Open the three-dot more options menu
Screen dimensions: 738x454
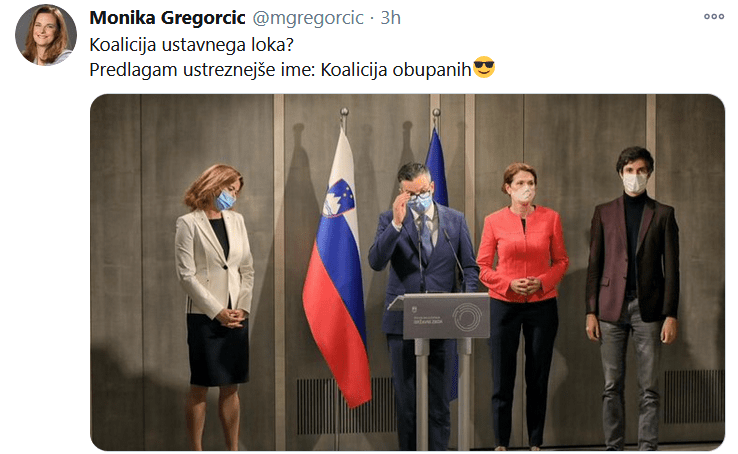click(x=714, y=16)
